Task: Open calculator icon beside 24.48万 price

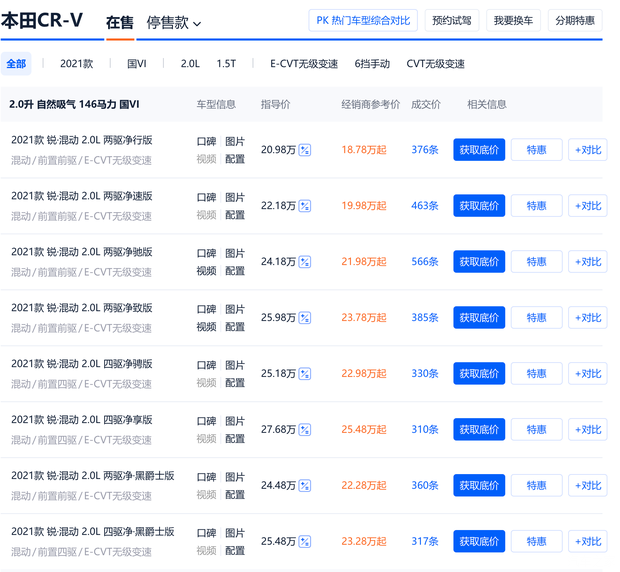Action: [x=305, y=486]
